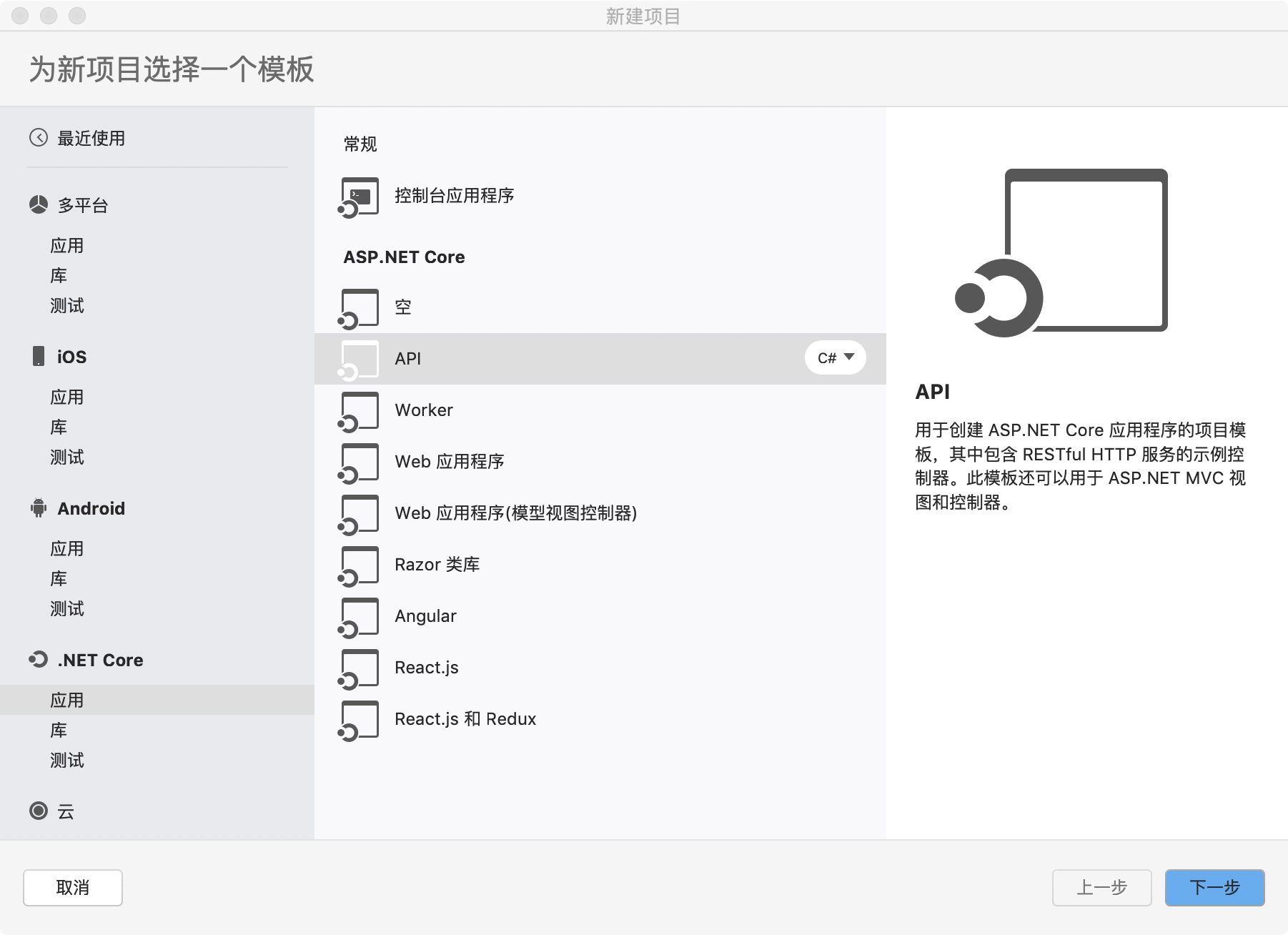The image size is (1288, 935).
Task: Select 测试 under .NET Core
Action: 67,760
